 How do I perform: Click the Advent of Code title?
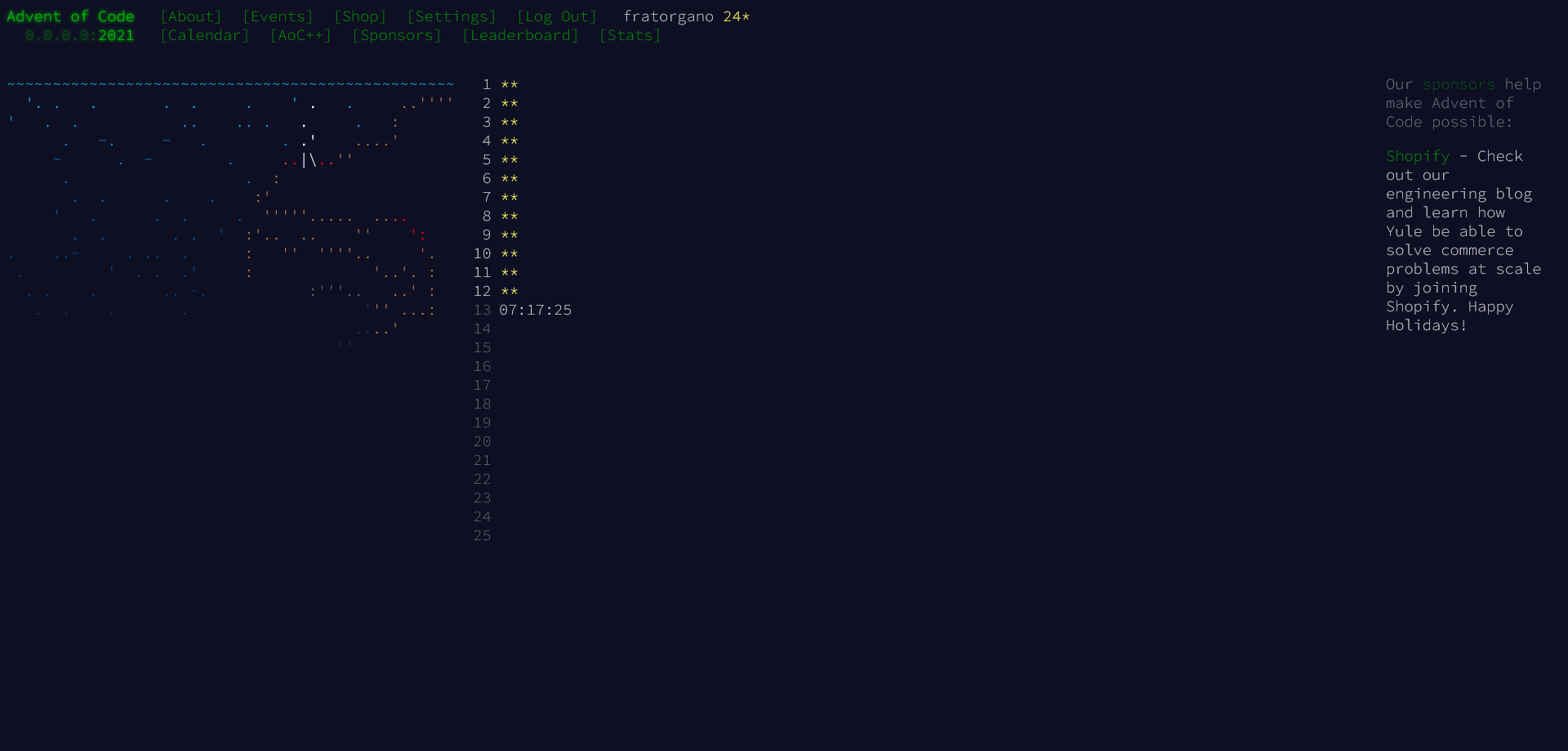pyautogui.click(x=72, y=16)
